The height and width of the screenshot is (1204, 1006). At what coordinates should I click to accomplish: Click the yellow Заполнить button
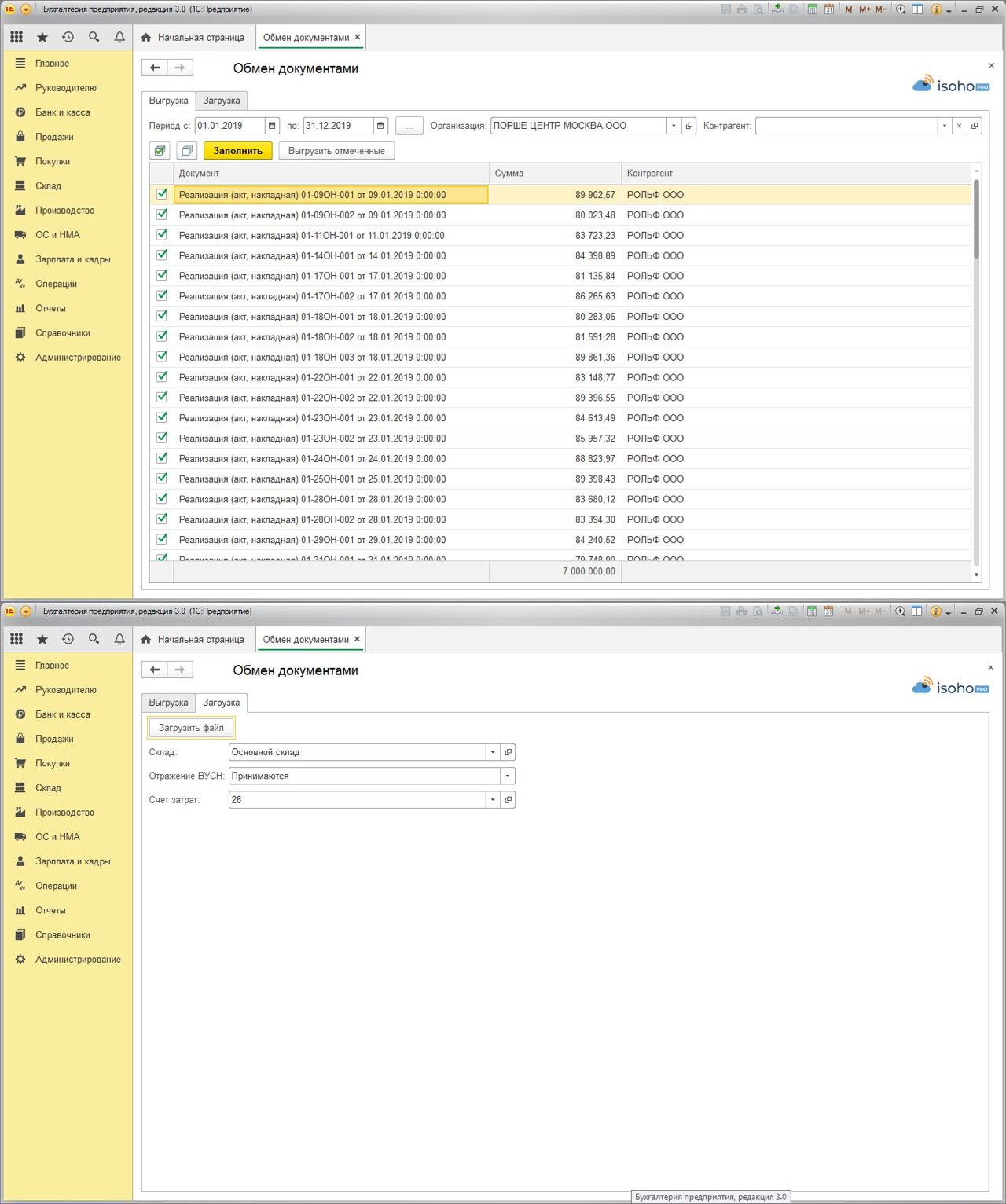(x=238, y=151)
